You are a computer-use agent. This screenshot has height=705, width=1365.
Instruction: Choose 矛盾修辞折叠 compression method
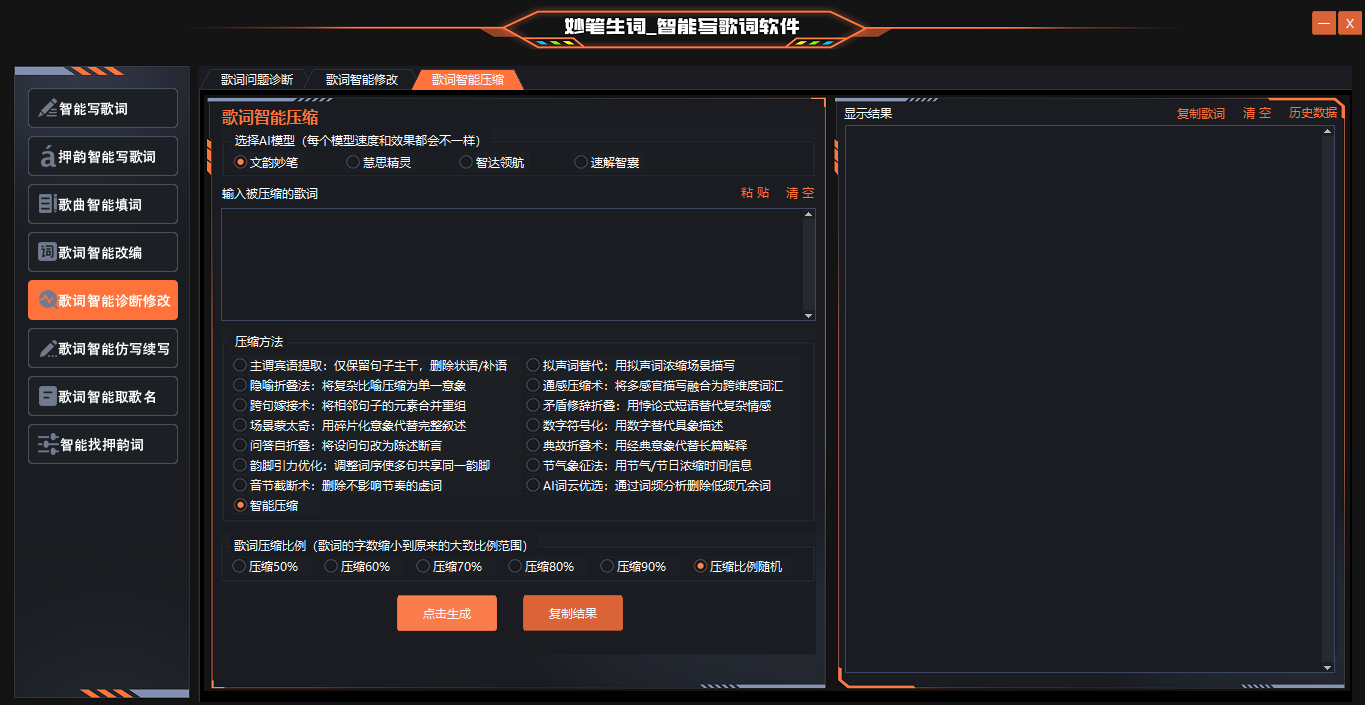point(648,406)
